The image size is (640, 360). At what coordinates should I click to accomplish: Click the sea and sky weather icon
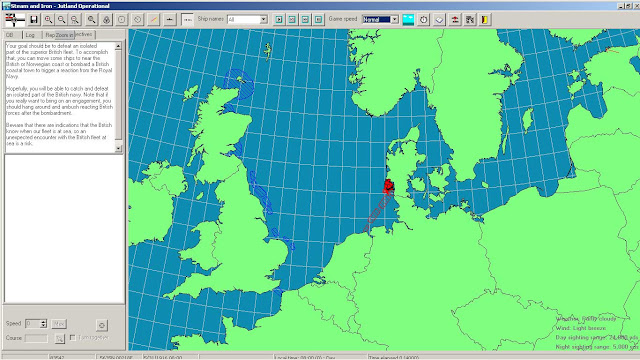pyautogui.click(x=408, y=19)
